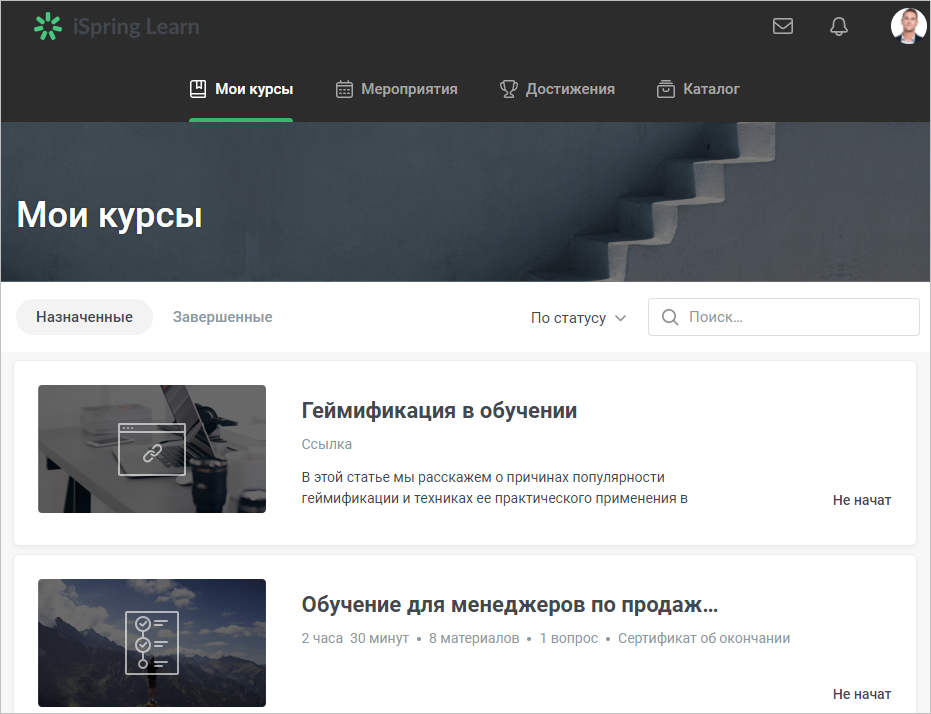Click the catalog bag icon beside Каталог

tap(666, 89)
